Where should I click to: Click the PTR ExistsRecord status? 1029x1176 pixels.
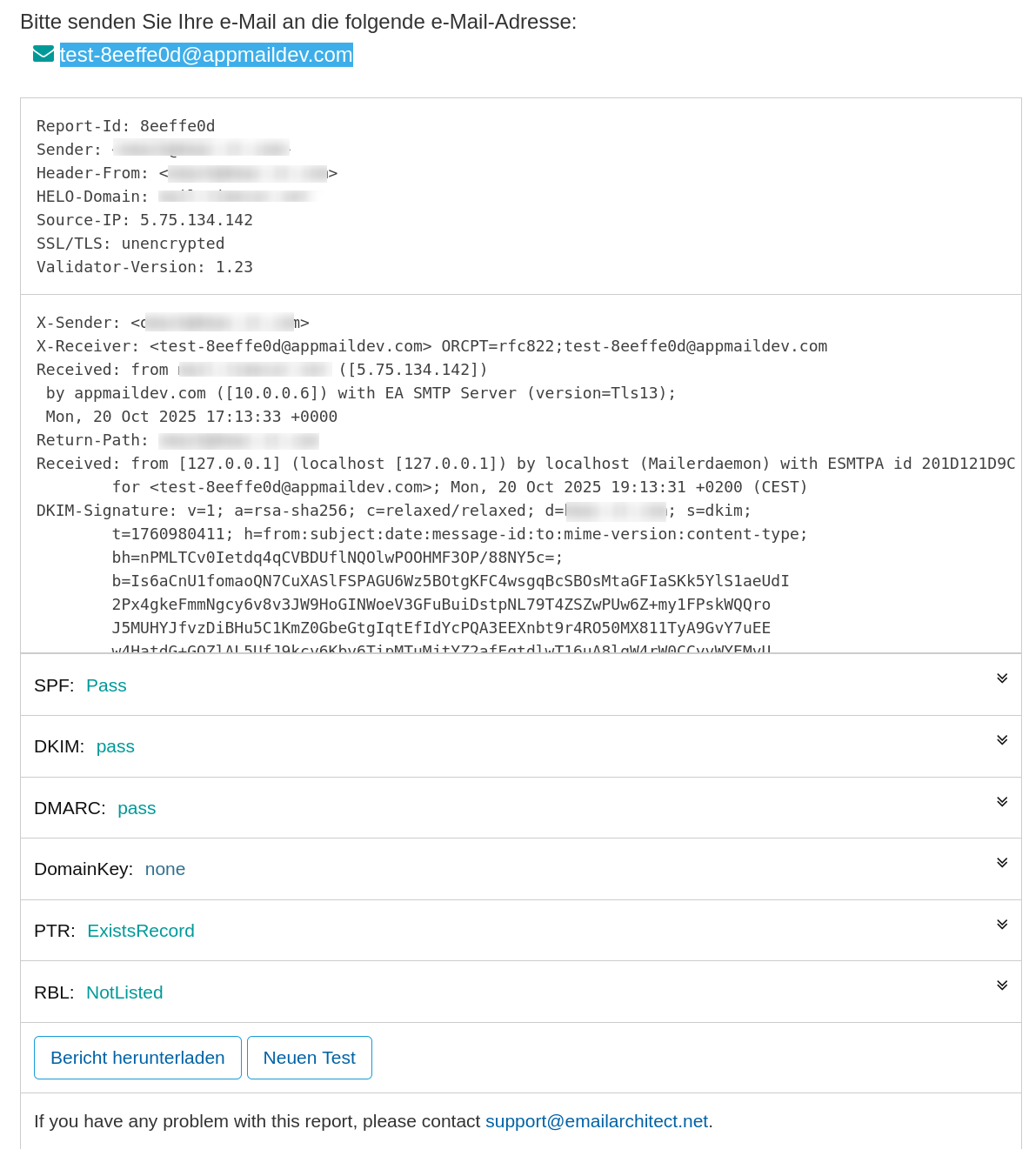coord(140,931)
